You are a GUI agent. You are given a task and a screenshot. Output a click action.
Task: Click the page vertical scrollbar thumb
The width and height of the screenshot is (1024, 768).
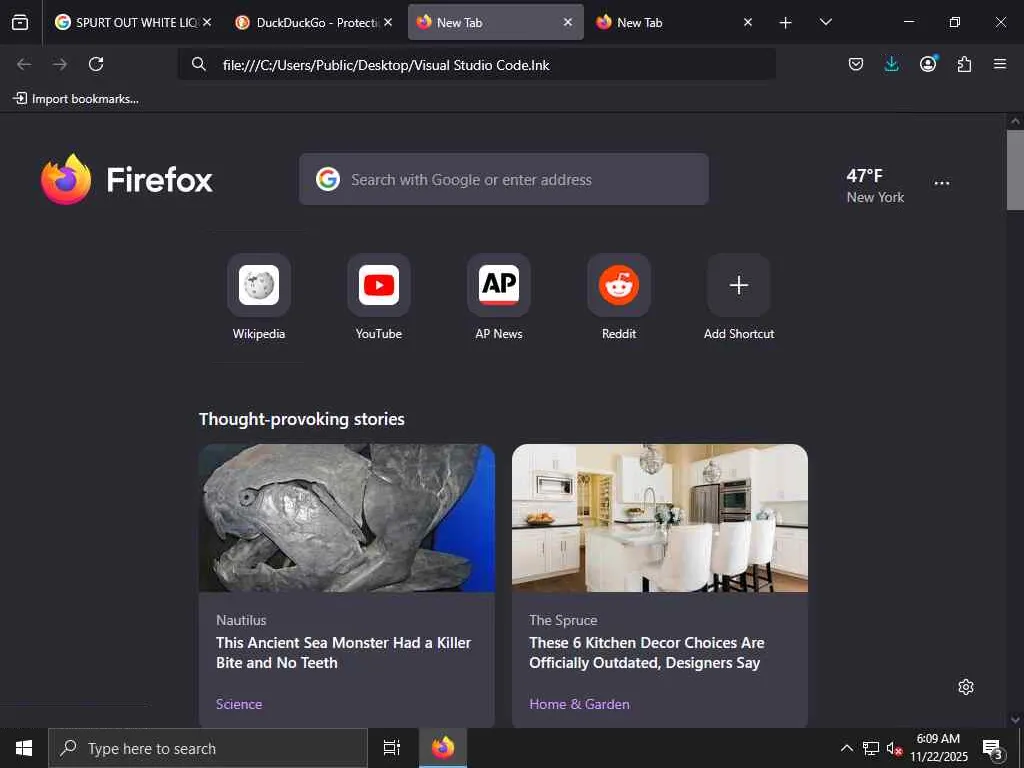(1015, 170)
